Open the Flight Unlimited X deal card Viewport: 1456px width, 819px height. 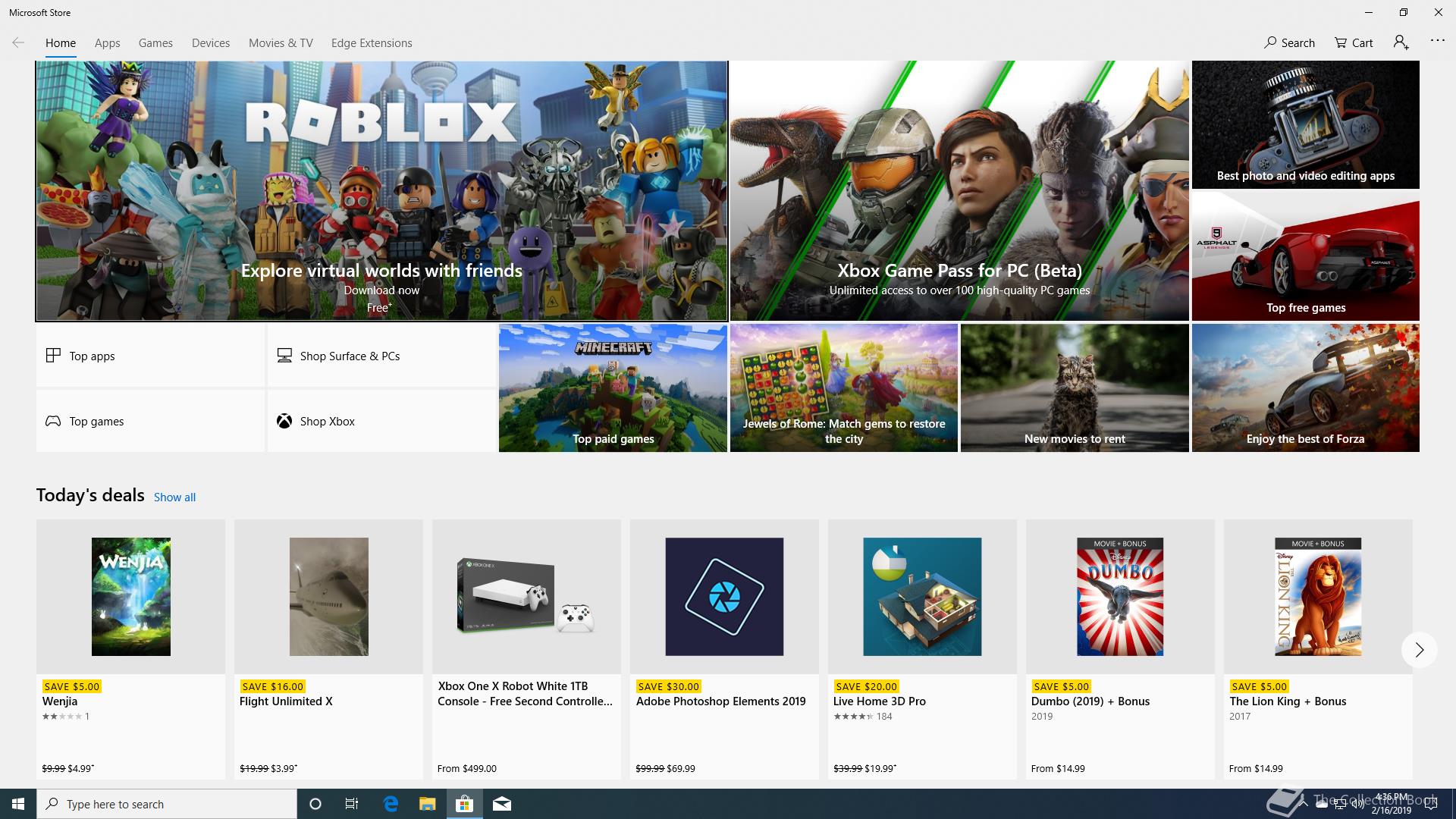pyautogui.click(x=328, y=649)
